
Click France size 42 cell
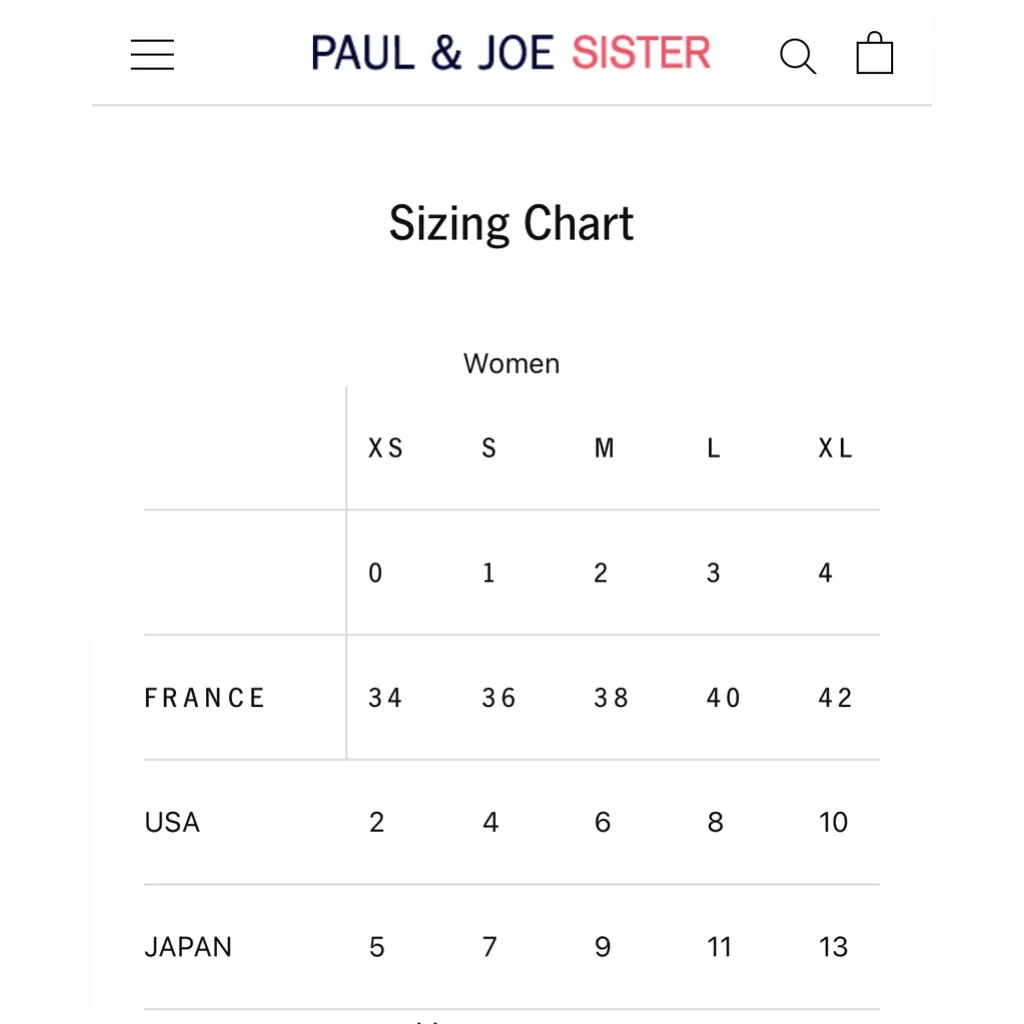[x=835, y=698]
